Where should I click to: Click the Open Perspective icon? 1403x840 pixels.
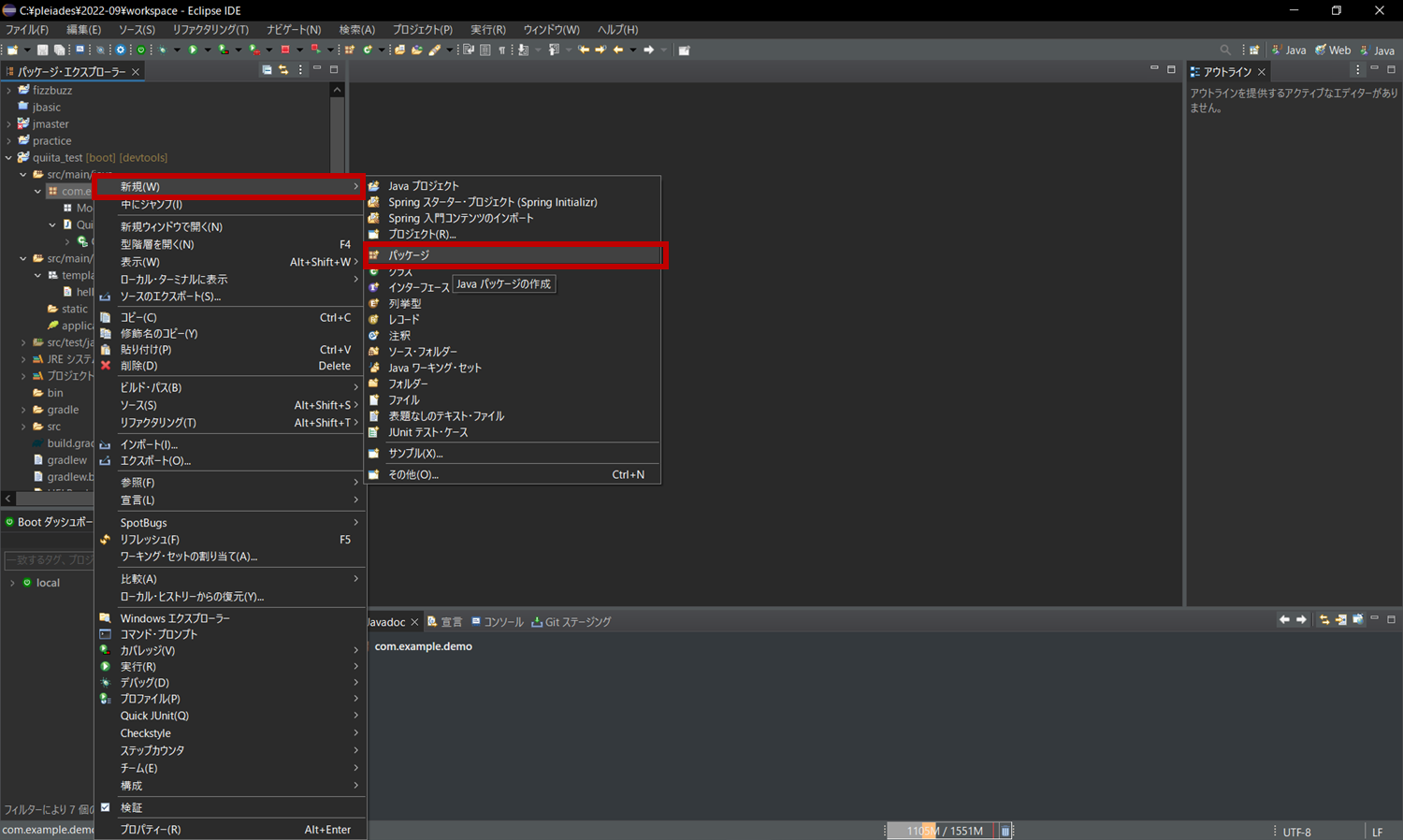click(1254, 50)
